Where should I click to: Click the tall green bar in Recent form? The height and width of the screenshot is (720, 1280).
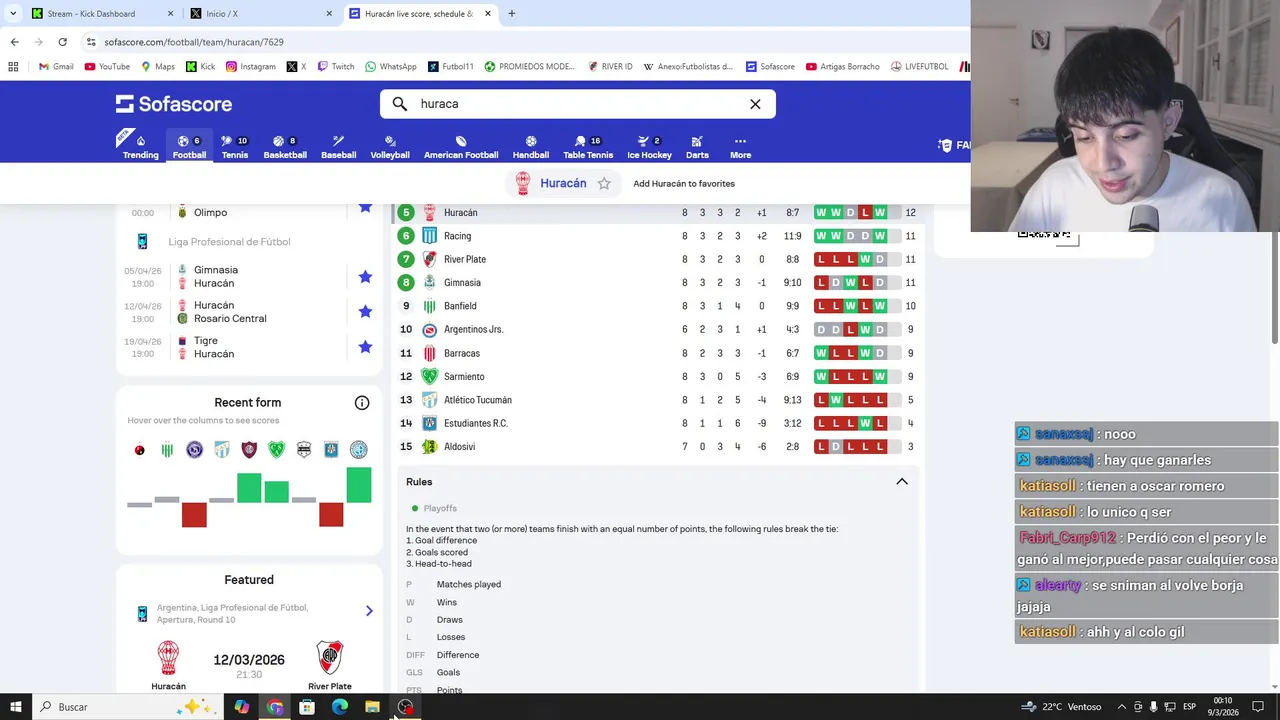[359, 485]
